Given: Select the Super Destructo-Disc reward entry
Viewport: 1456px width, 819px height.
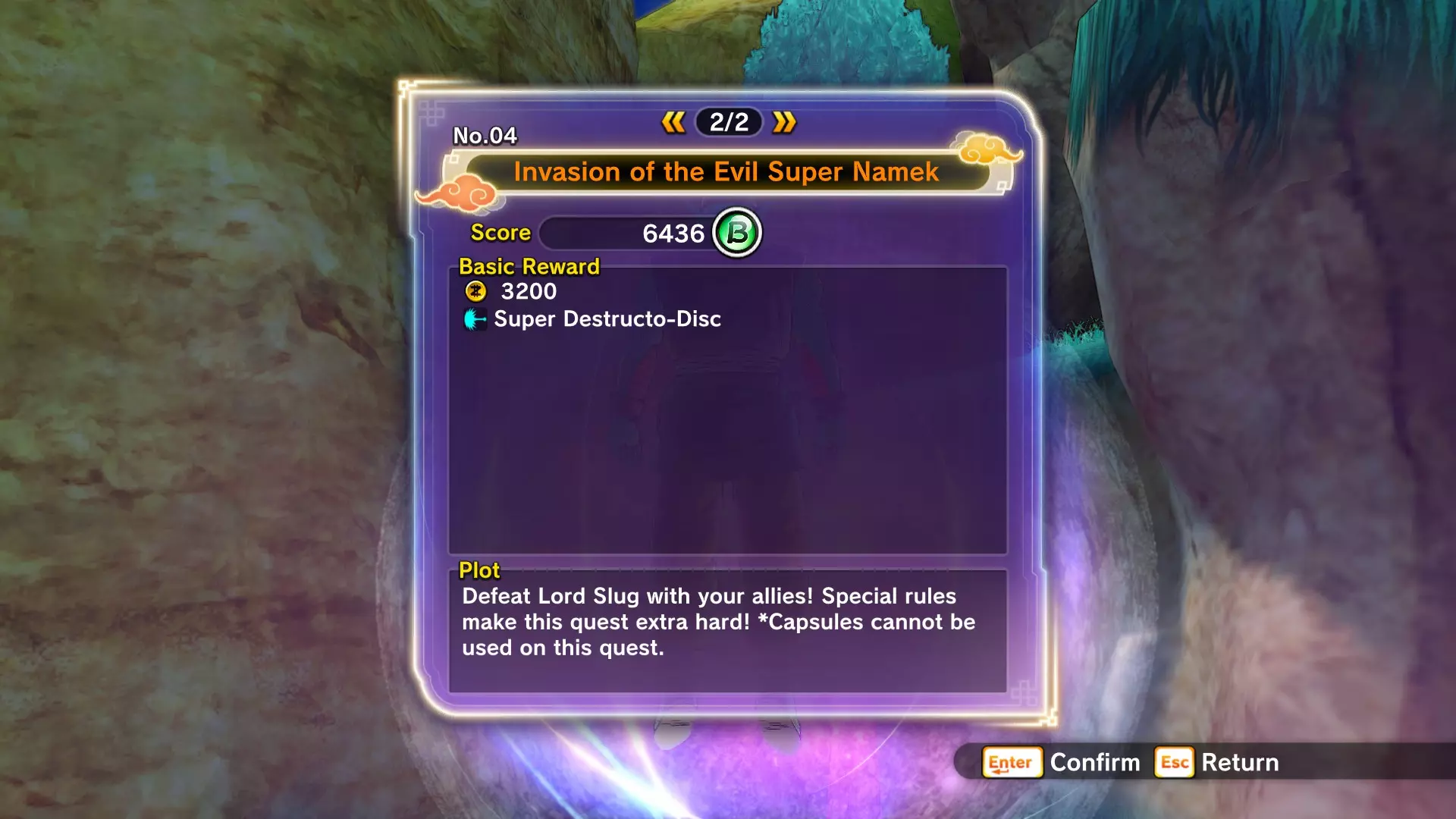Looking at the screenshot, I should pos(592,319).
